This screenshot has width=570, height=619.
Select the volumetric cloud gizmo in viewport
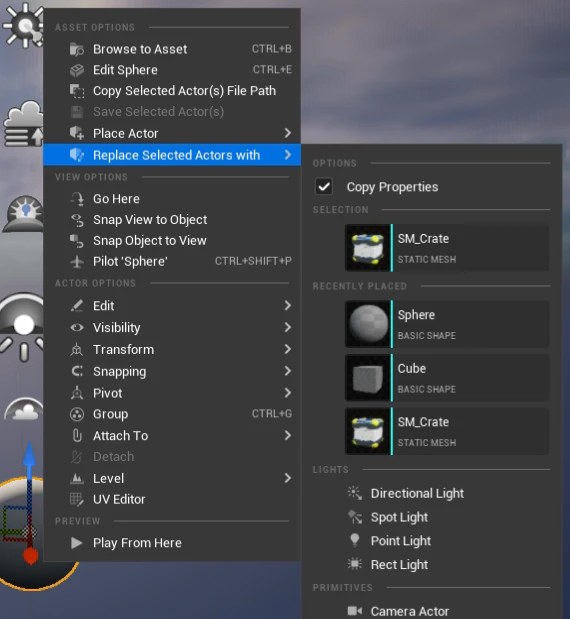coord(23,123)
